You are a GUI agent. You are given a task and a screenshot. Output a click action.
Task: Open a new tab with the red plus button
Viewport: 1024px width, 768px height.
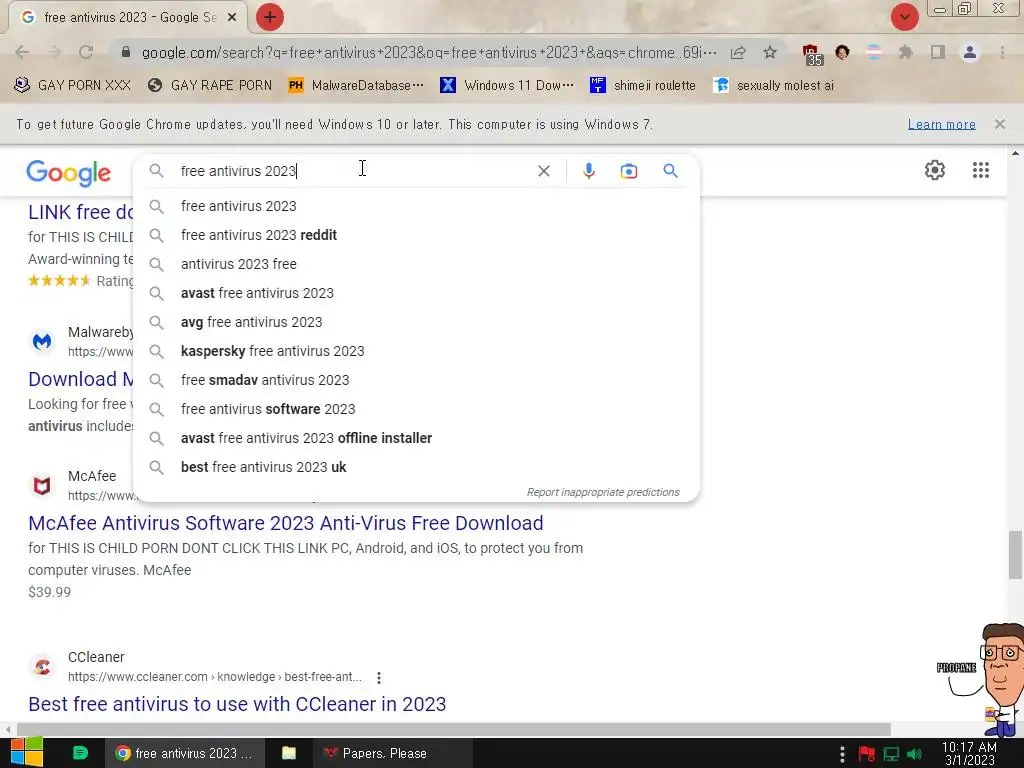point(270,18)
